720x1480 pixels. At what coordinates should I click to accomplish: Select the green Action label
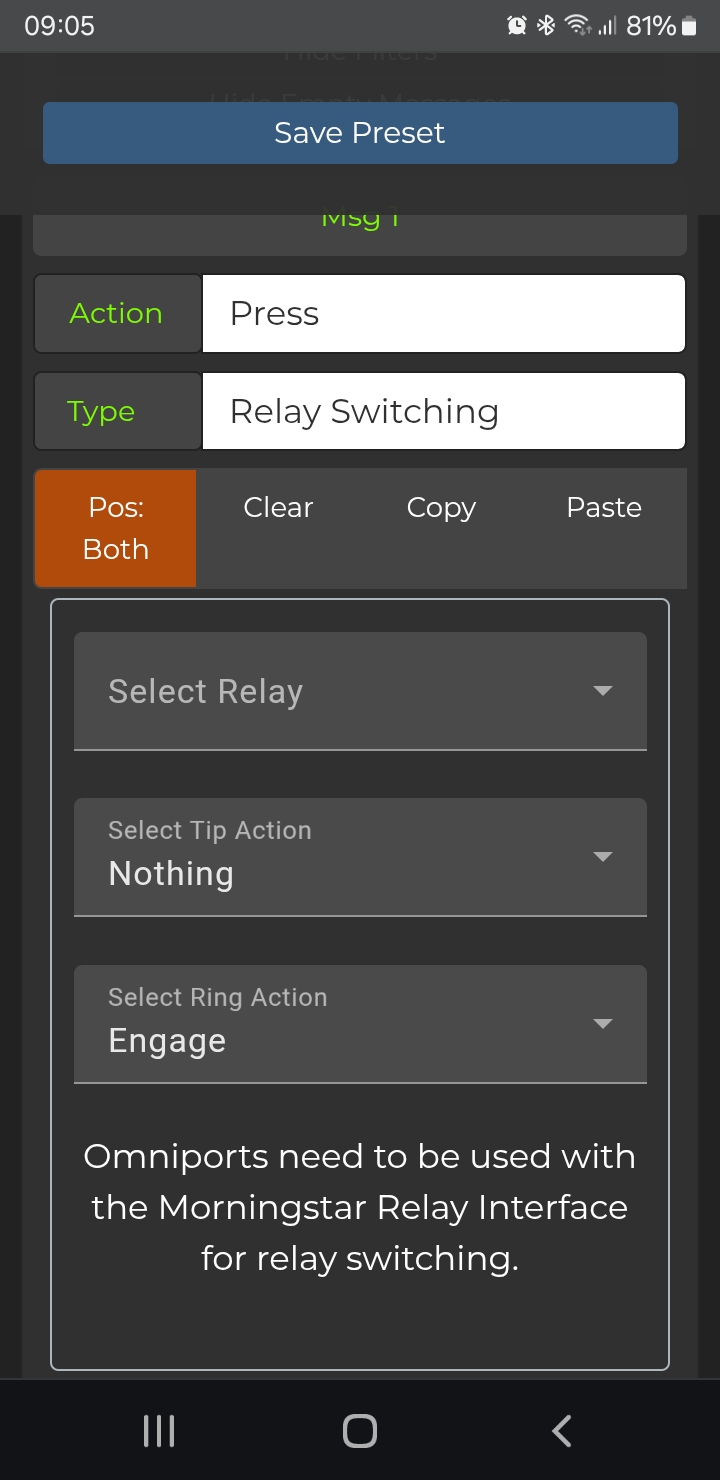pyautogui.click(x=116, y=314)
